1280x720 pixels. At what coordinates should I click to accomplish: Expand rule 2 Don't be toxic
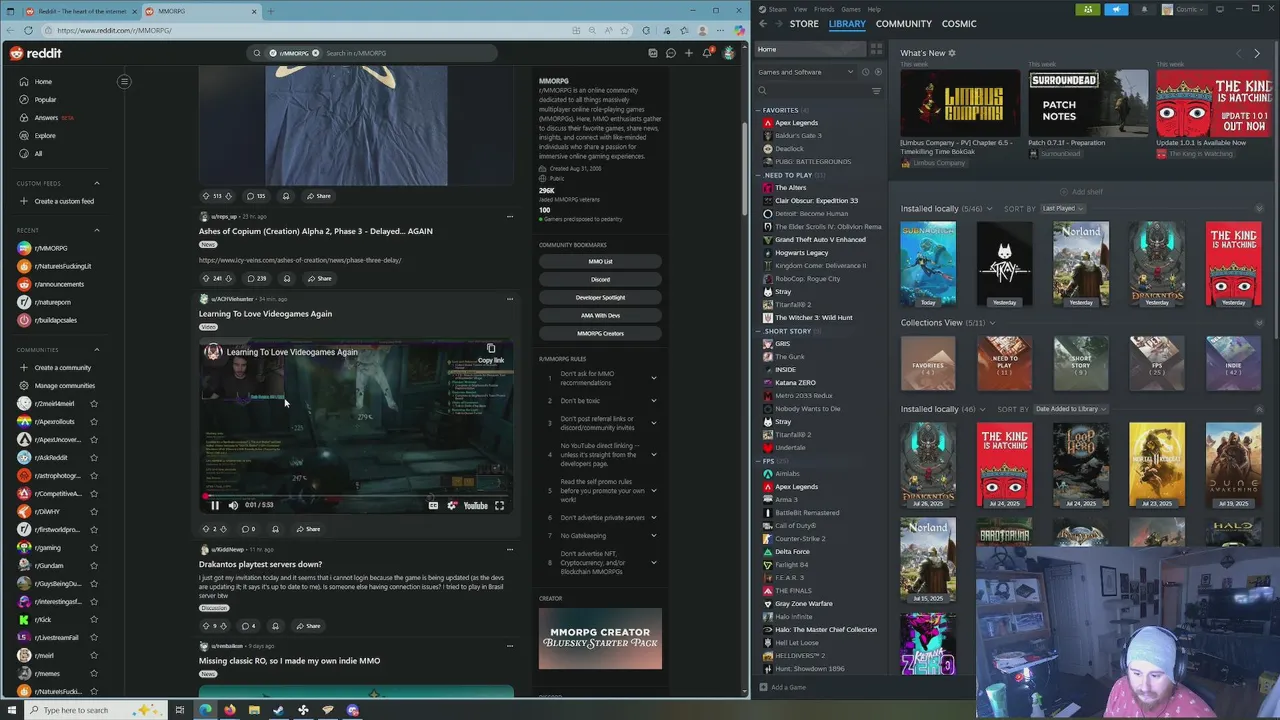coord(654,401)
